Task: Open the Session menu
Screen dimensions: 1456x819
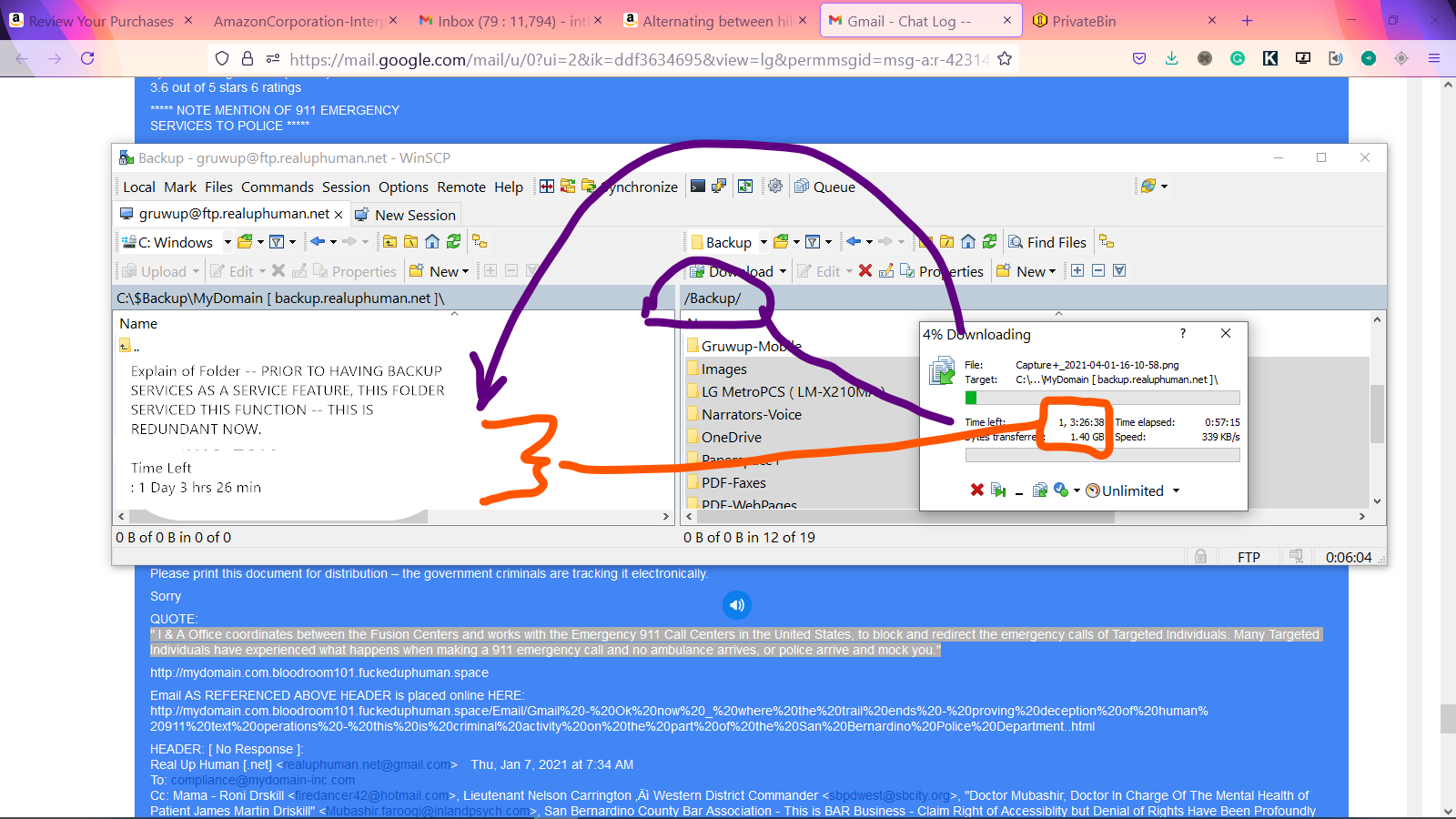Action: tap(346, 187)
